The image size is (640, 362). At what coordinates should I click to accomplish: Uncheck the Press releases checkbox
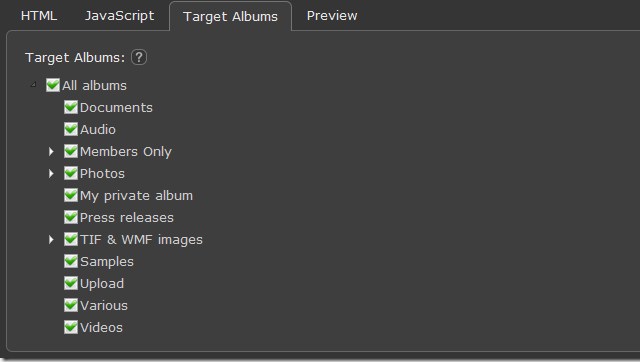coord(71,217)
